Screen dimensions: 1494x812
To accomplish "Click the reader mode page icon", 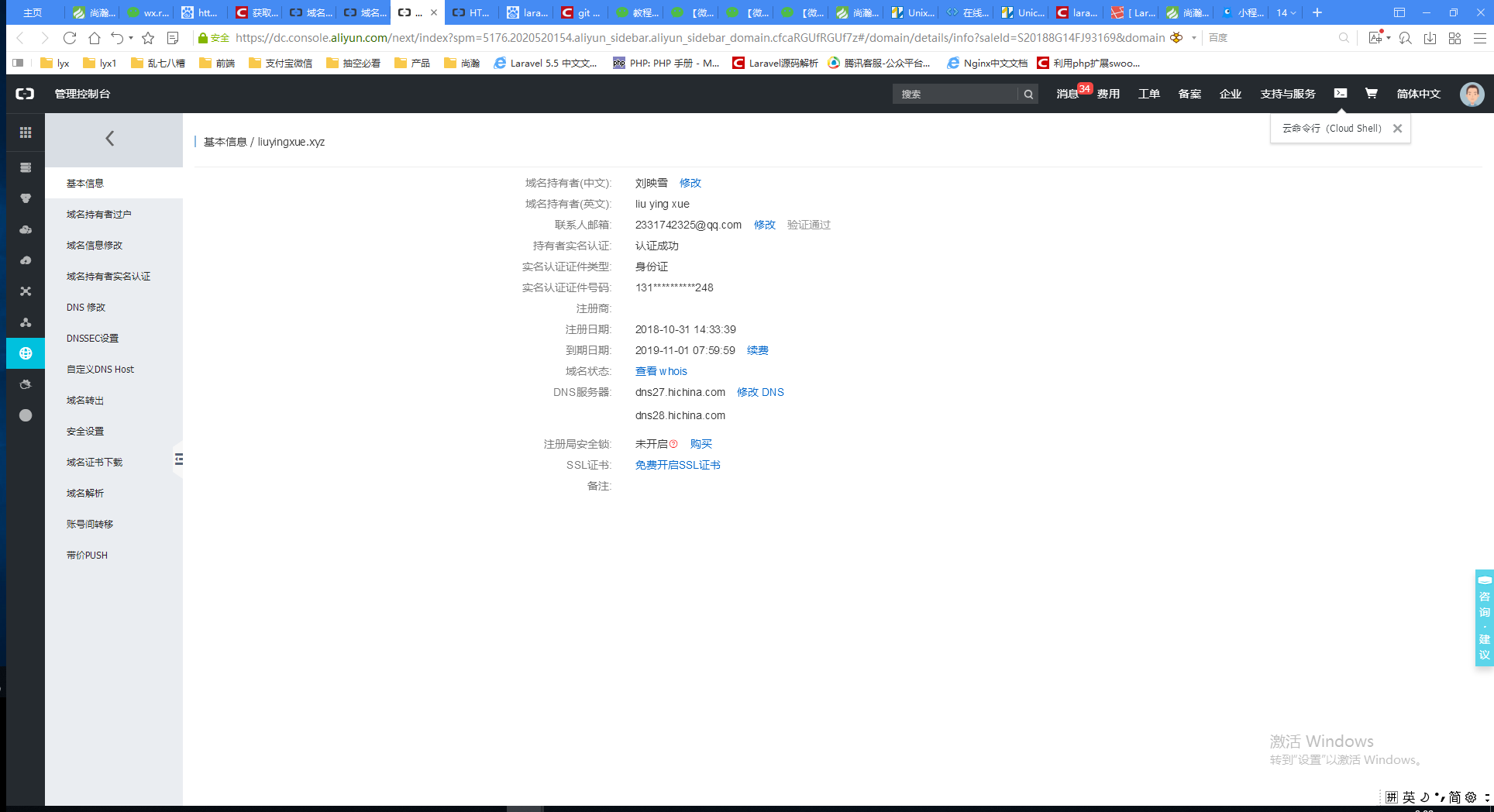I will point(173,37).
